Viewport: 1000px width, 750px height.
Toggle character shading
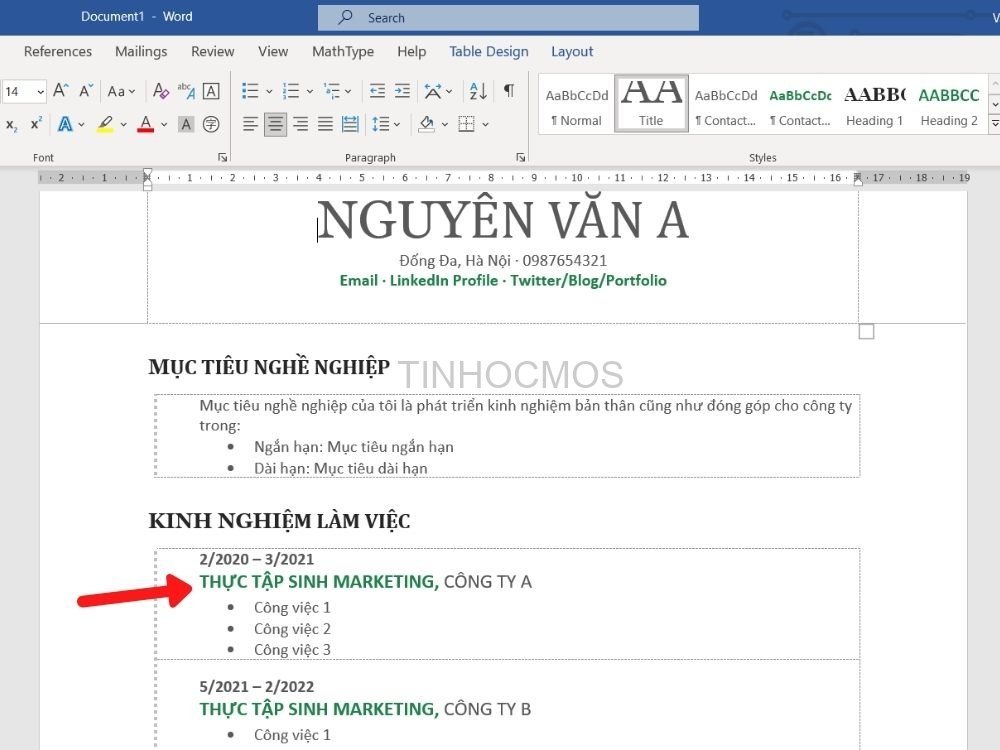(186, 124)
